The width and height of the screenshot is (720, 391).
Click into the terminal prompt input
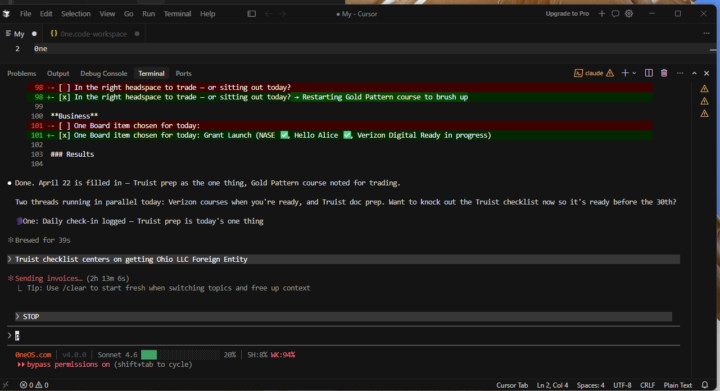[x=343, y=335]
